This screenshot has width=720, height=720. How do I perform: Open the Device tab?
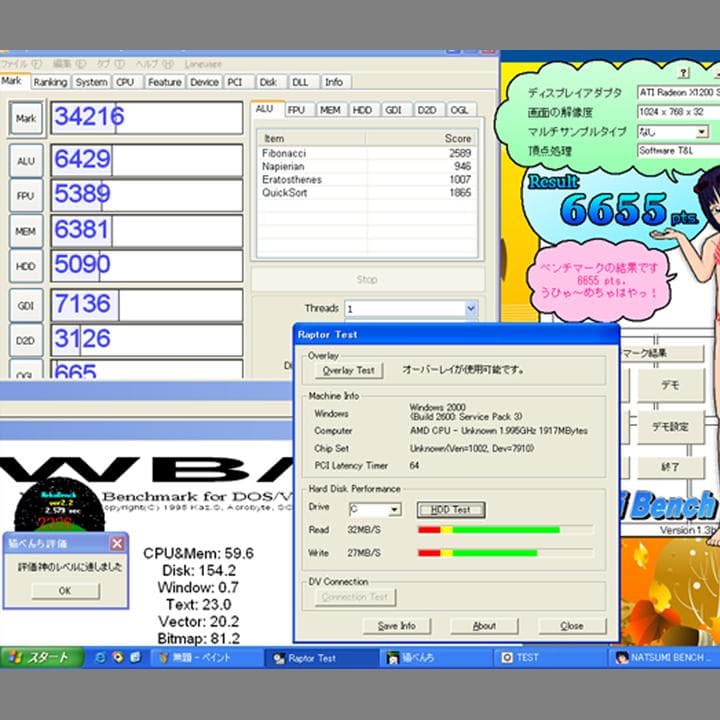(x=204, y=82)
